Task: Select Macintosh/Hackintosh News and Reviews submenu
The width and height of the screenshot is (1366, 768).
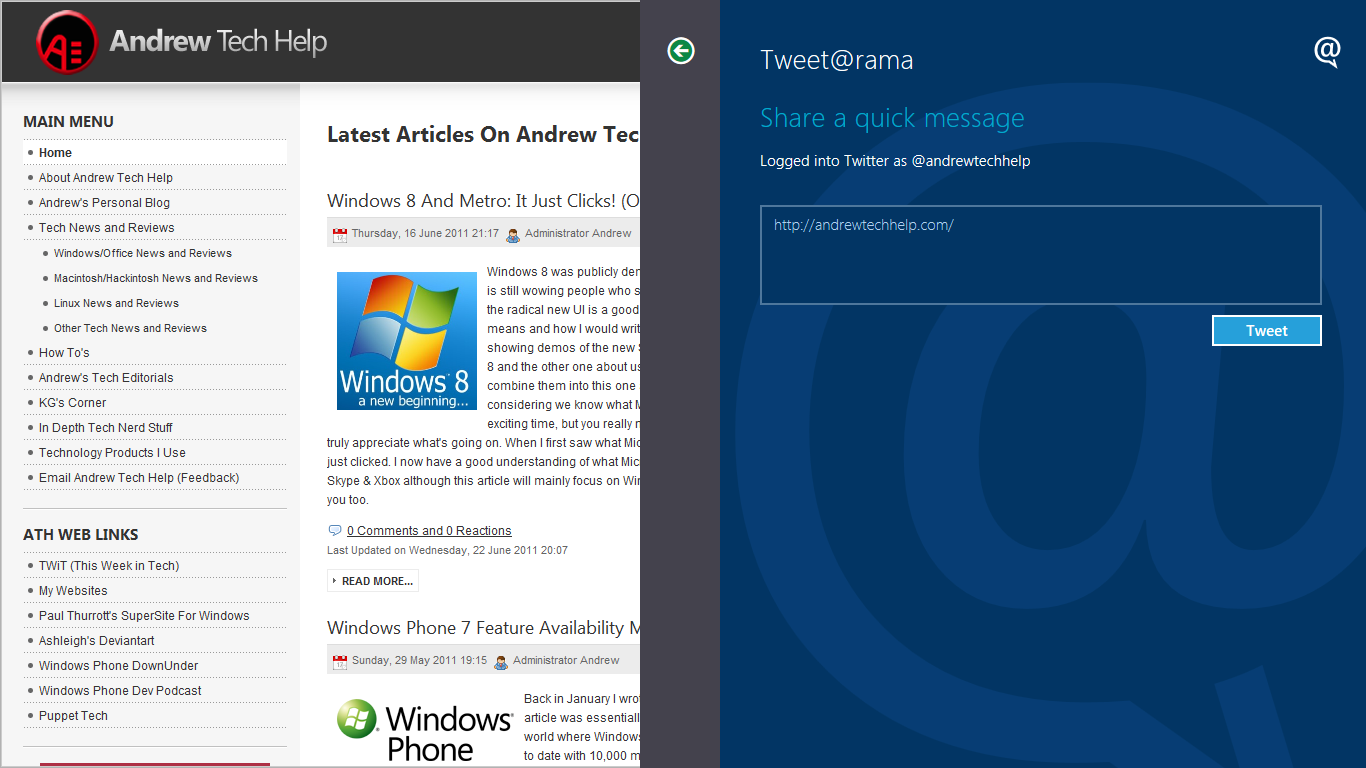Action: coord(156,278)
